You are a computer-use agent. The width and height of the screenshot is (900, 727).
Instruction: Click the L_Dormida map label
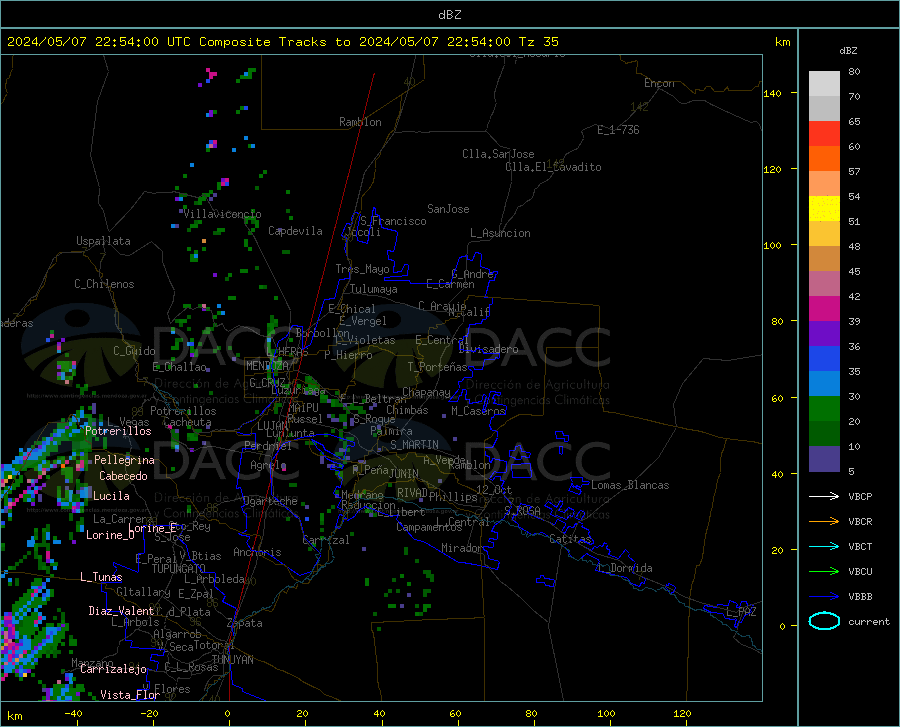click(x=624, y=568)
